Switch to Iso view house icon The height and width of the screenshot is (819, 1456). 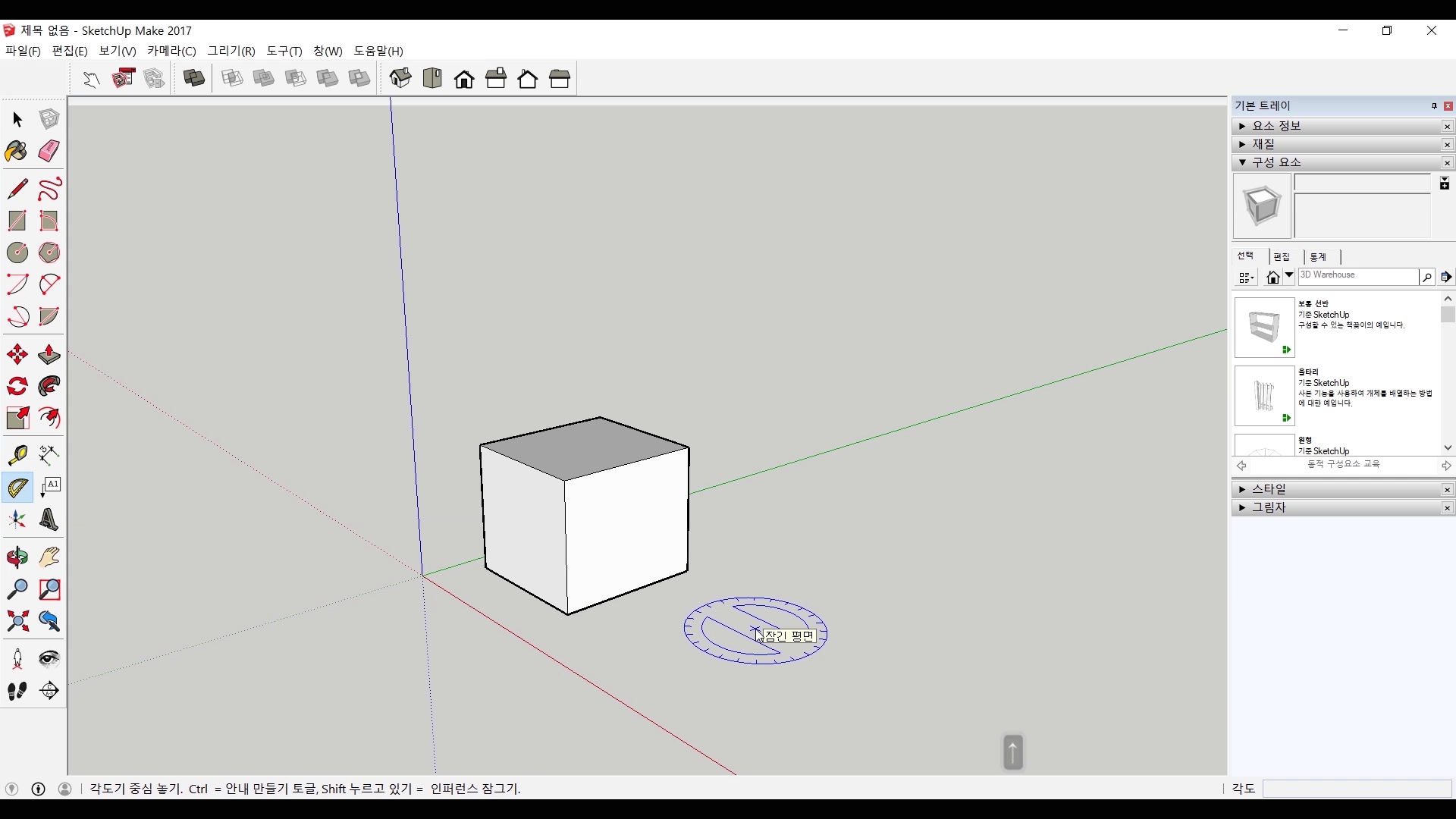[400, 78]
